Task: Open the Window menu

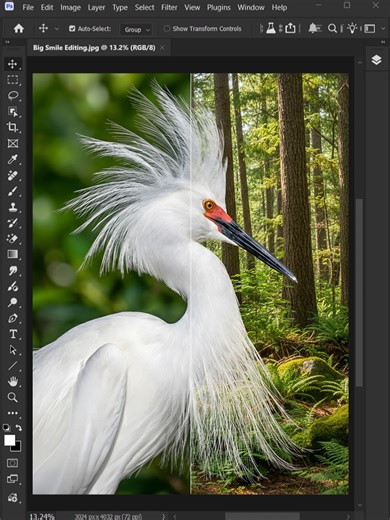Action: (x=251, y=7)
